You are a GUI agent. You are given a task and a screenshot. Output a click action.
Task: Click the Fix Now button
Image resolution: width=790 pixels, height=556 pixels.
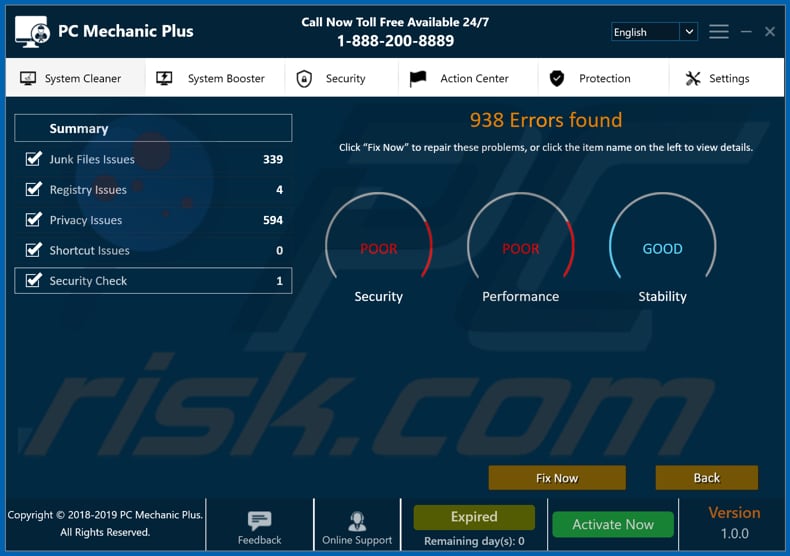coord(557,478)
